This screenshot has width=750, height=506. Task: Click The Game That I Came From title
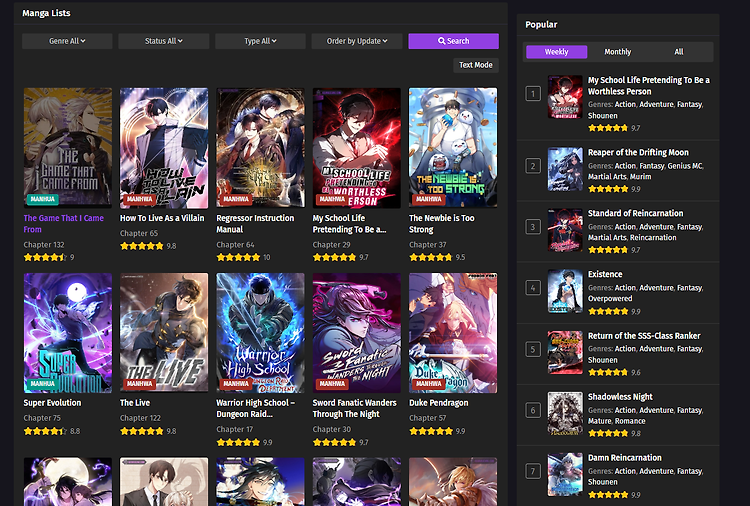64,224
